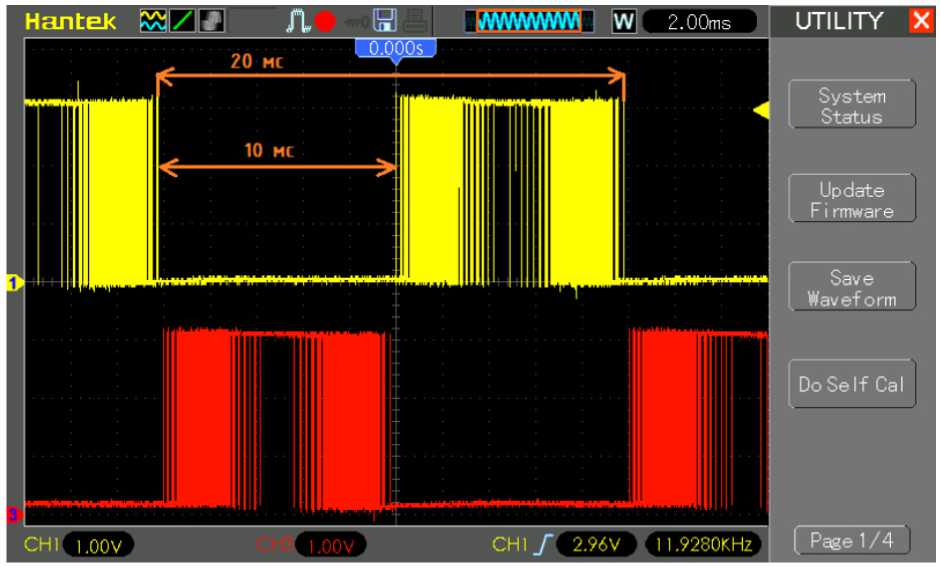The height and width of the screenshot is (567, 940).
Task: Close the UTILITY menu panel
Action: coord(920,21)
